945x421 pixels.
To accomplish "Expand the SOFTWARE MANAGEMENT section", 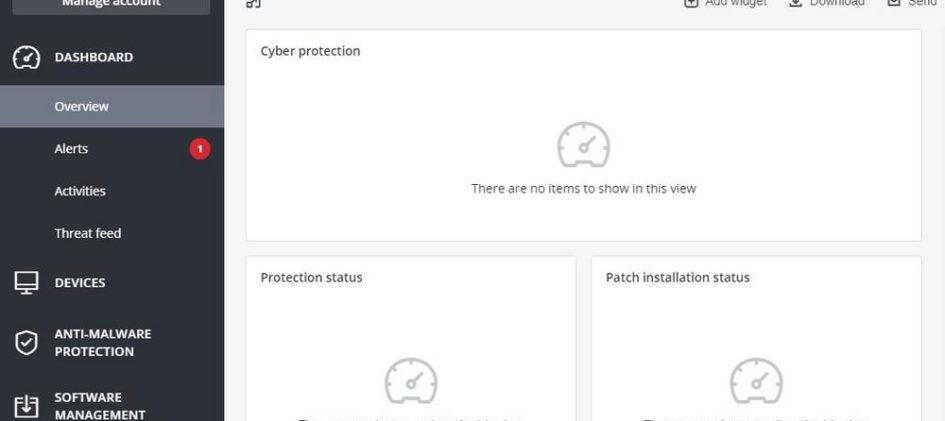I will [x=100, y=406].
